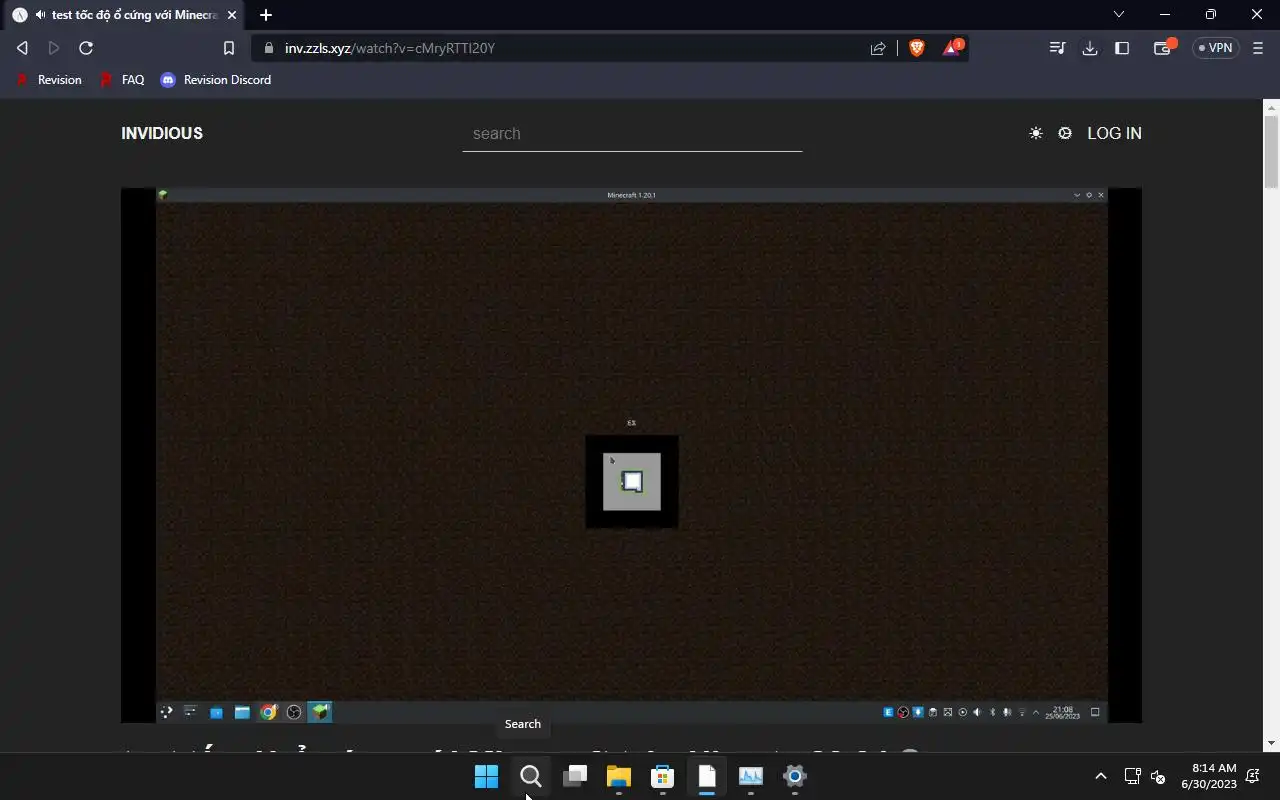Open Brave Rewards triangle icon
The height and width of the screenshot is (800, 1280).
pyautogui.click(x=952, y=48)
